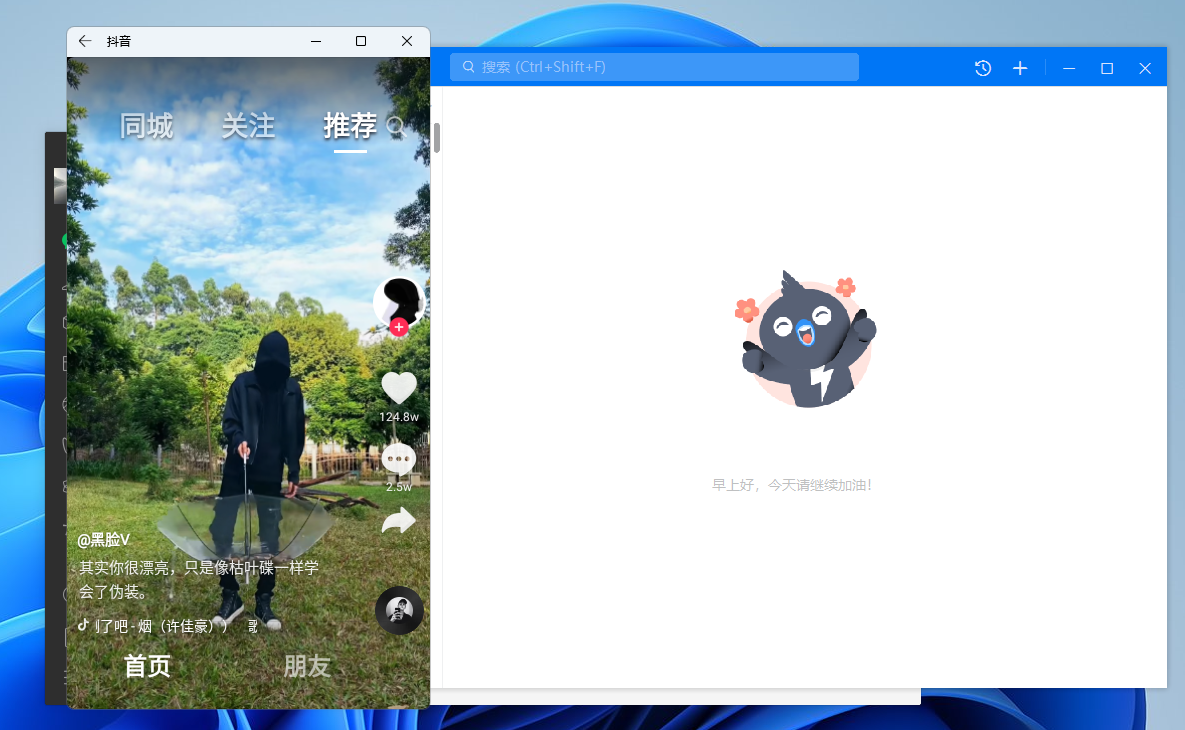Open the 朋友 bottom tab
The width and height of the screenshot is (1185, 730).
[307, 666]
